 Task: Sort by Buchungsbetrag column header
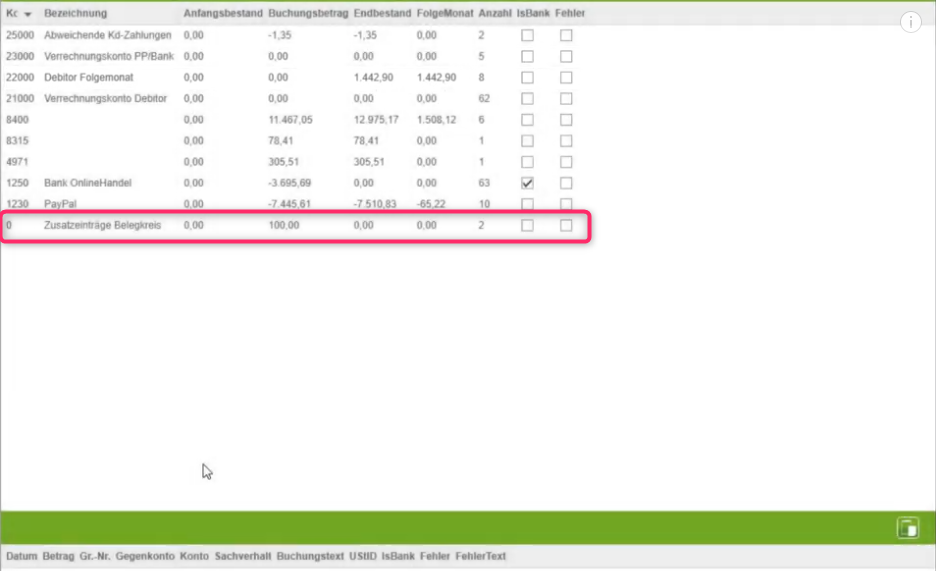308,14
